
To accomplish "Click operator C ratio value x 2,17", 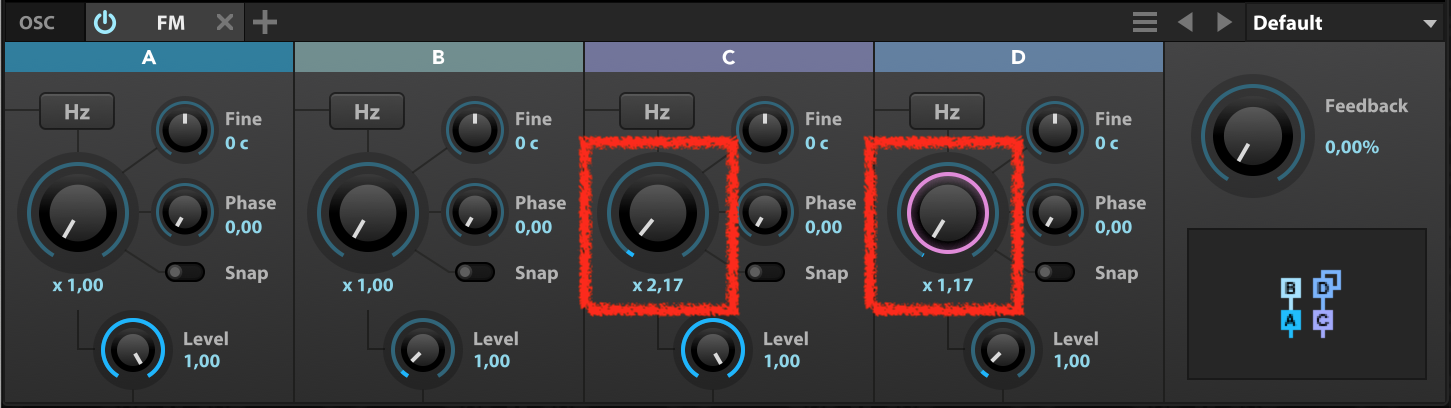I will [x=658, y=285].
